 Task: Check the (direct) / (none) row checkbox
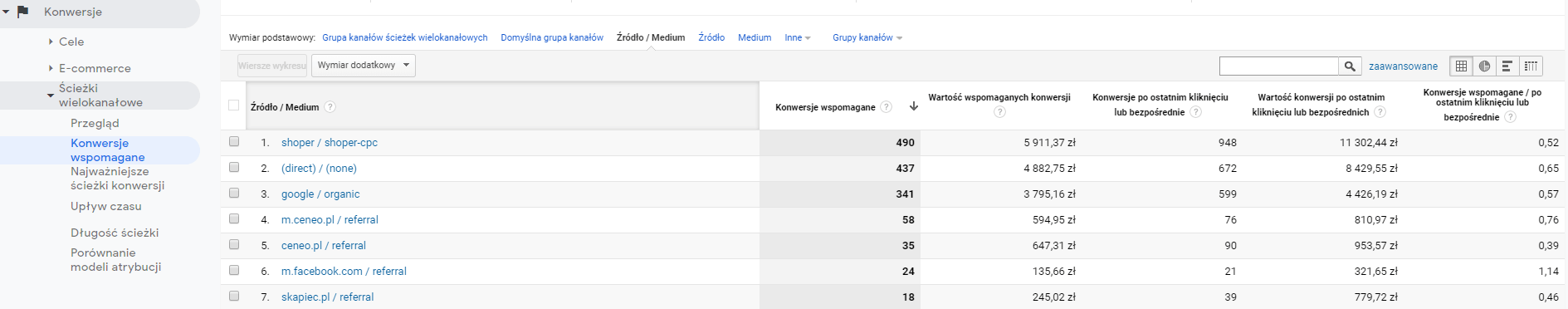point(234,167)
